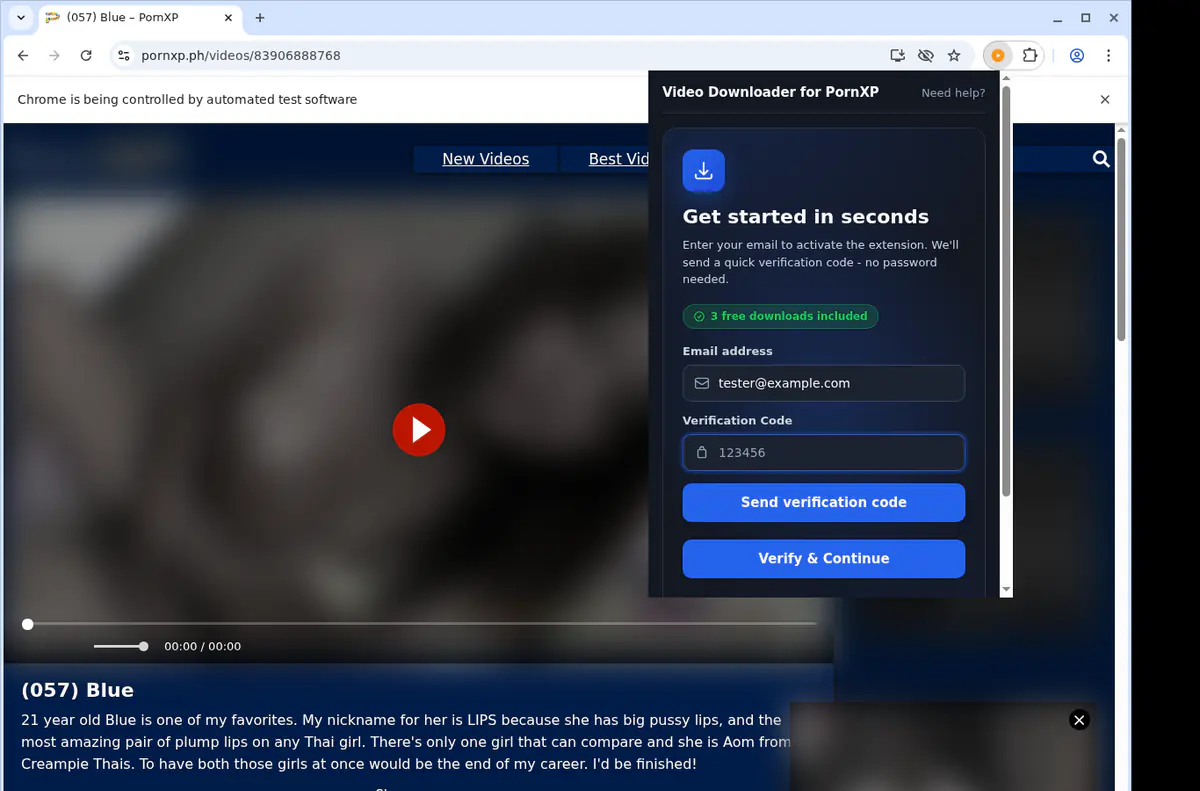Click the 3 free downloads included badge
Image resolution: width=1200 pixels, height=791 pixels.
tap(781, 316)
